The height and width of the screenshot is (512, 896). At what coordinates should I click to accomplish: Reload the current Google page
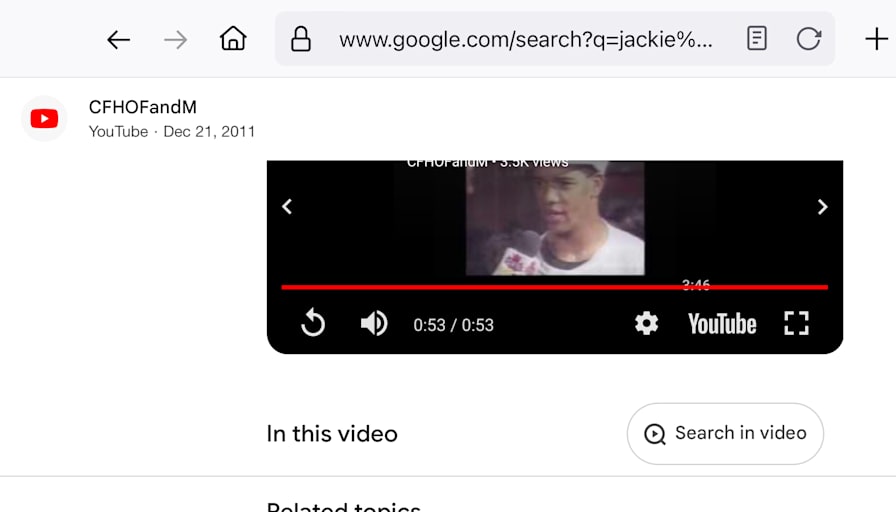[x=809, y=39]
